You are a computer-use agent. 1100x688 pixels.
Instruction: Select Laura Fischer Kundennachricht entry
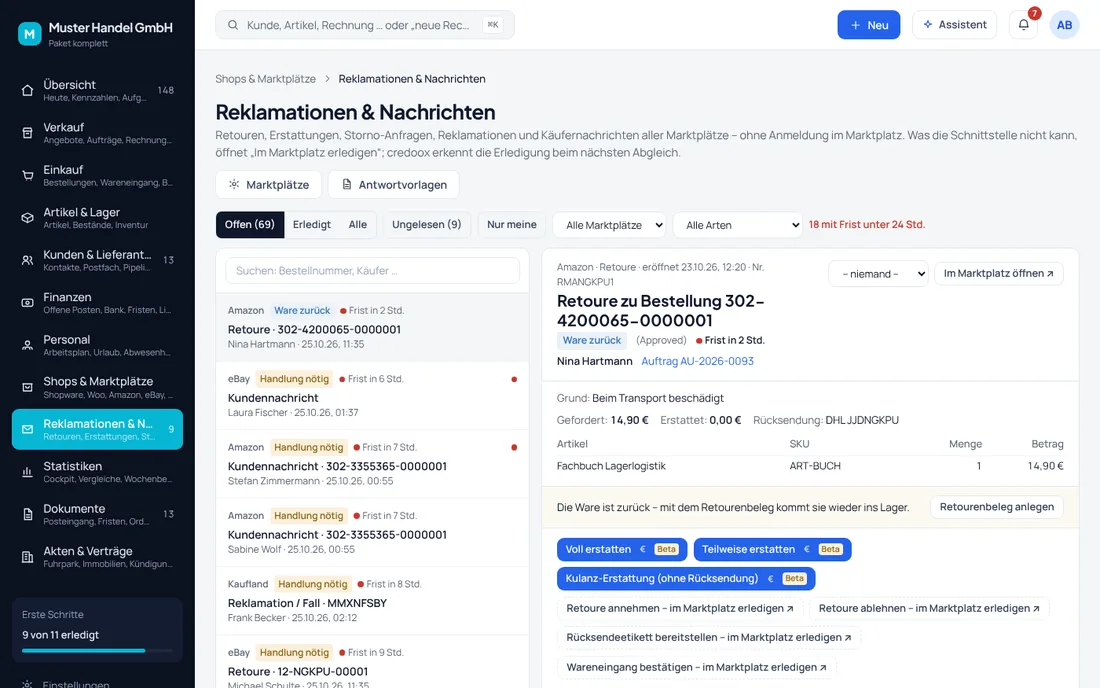(373, 396)
